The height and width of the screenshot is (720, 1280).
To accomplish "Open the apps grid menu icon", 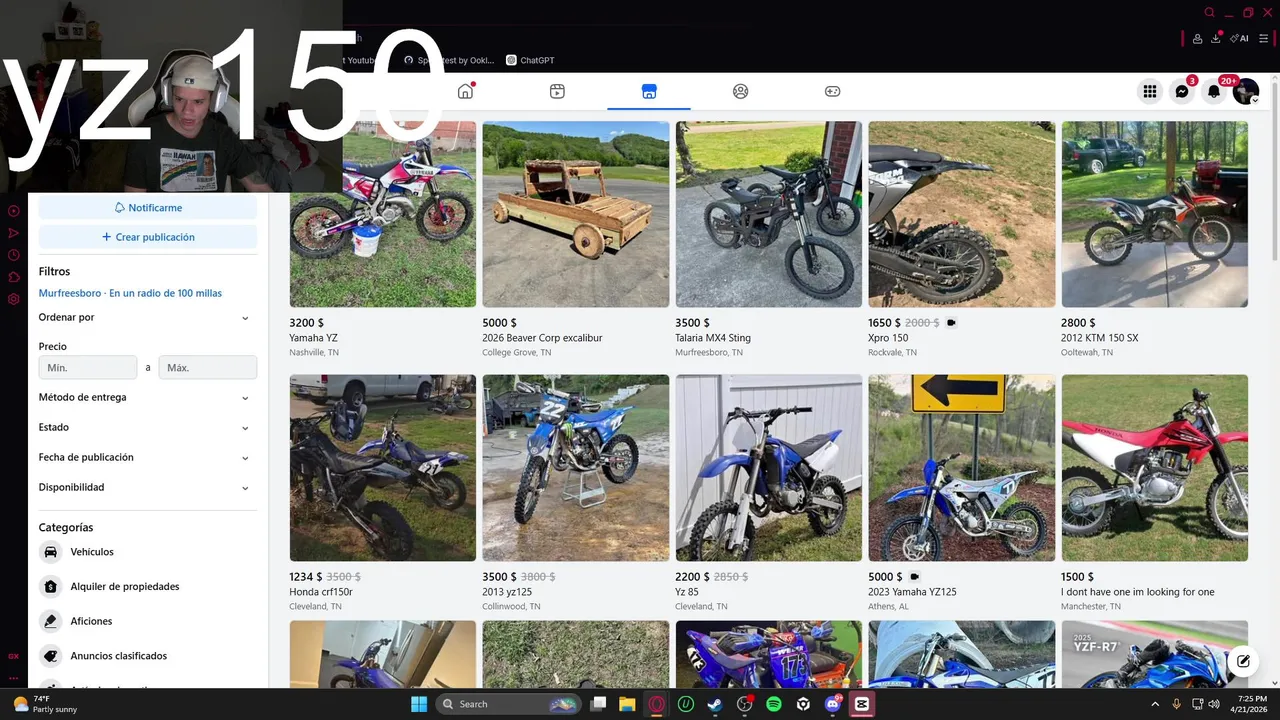I will pos(1150,91).
